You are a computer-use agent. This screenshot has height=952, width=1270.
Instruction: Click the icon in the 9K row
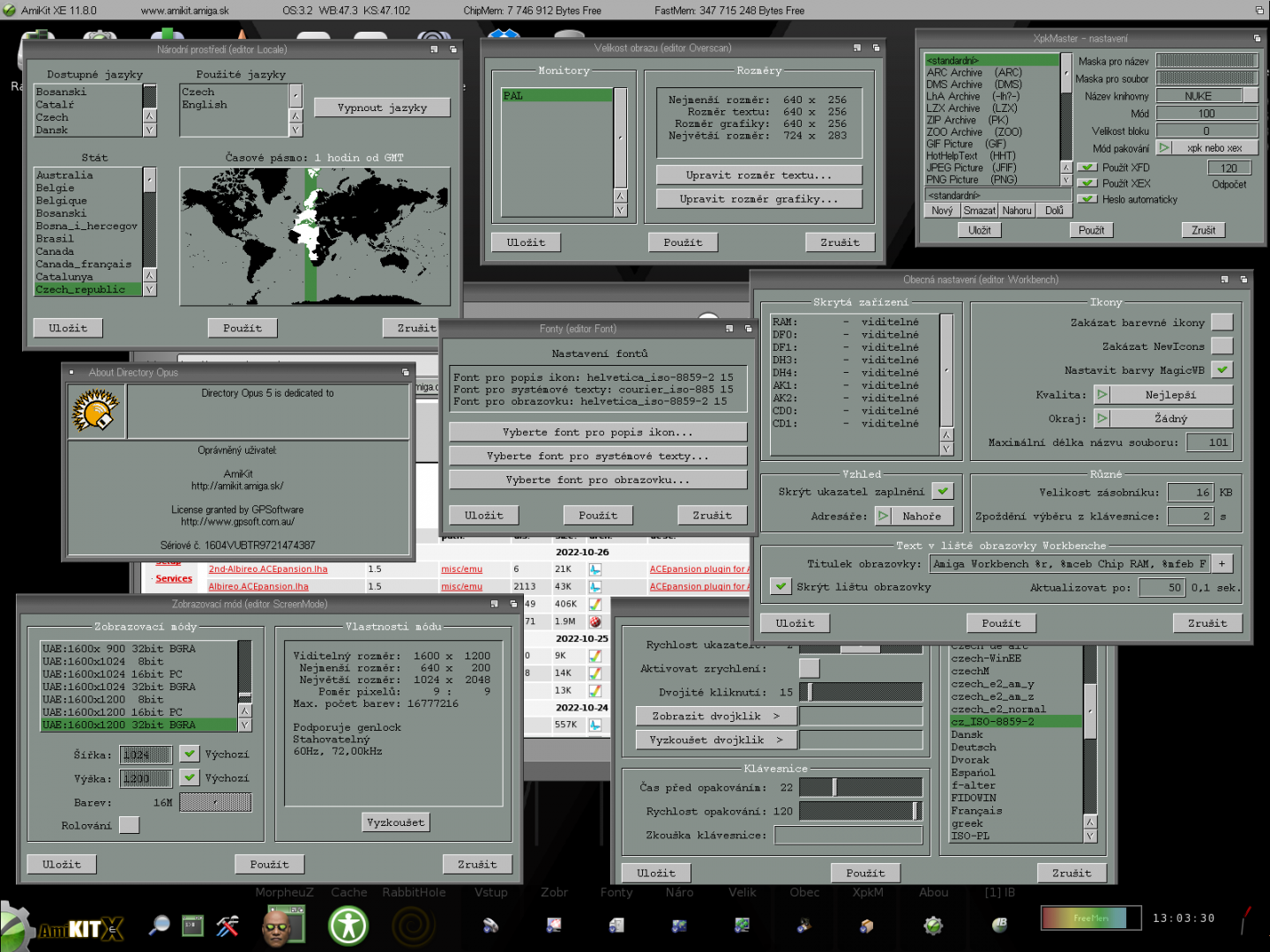point(595,656)
